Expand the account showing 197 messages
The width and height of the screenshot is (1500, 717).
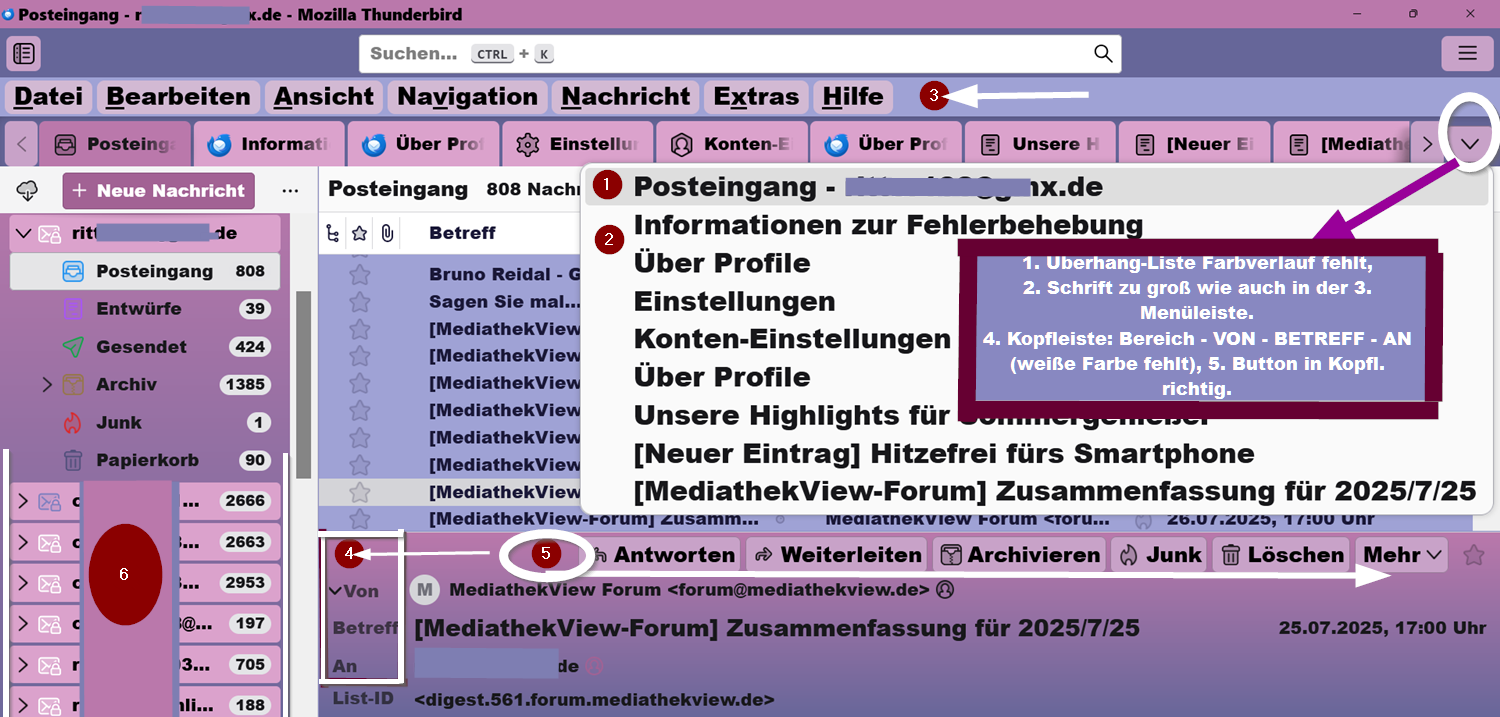24,625
